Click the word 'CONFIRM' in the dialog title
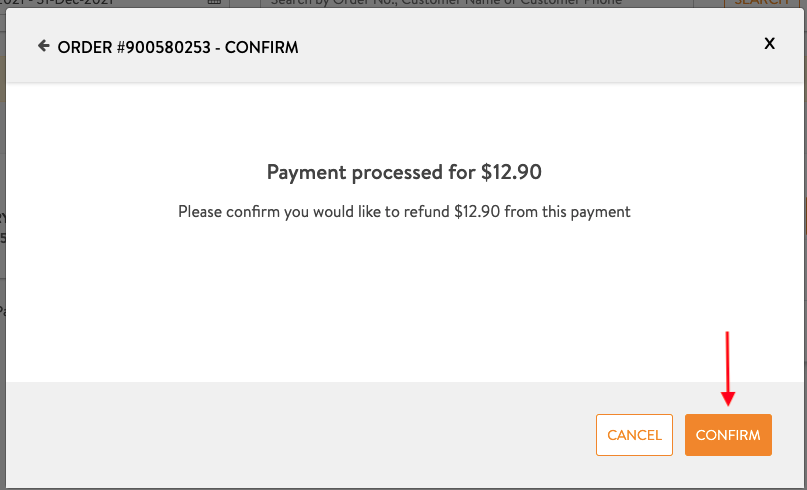This screenshot has width=807, height=490. click(262, 47)
